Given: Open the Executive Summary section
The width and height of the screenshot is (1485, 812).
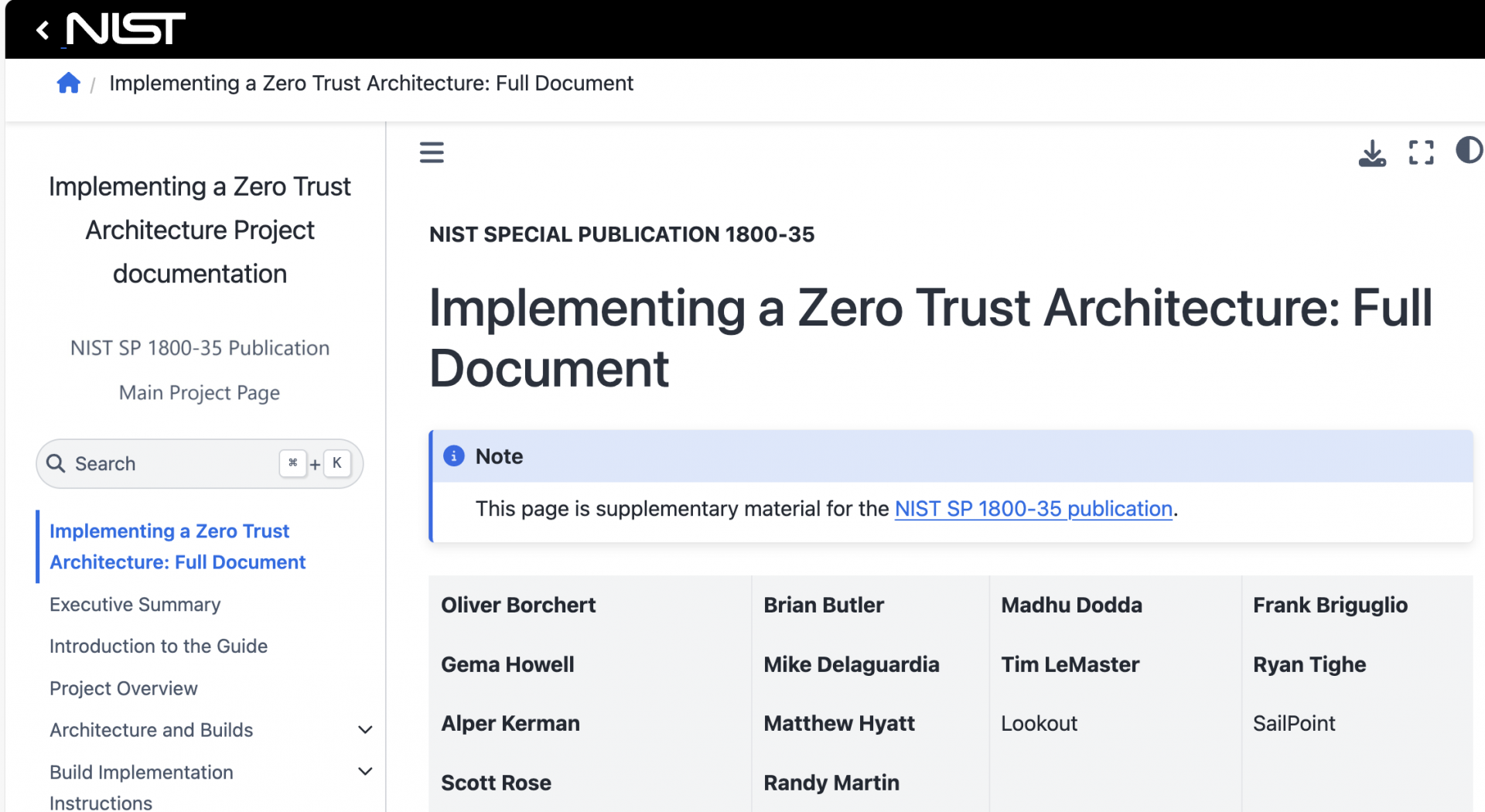Looking at the screenshot, I should pyautogui.click(x=135, y=605).
